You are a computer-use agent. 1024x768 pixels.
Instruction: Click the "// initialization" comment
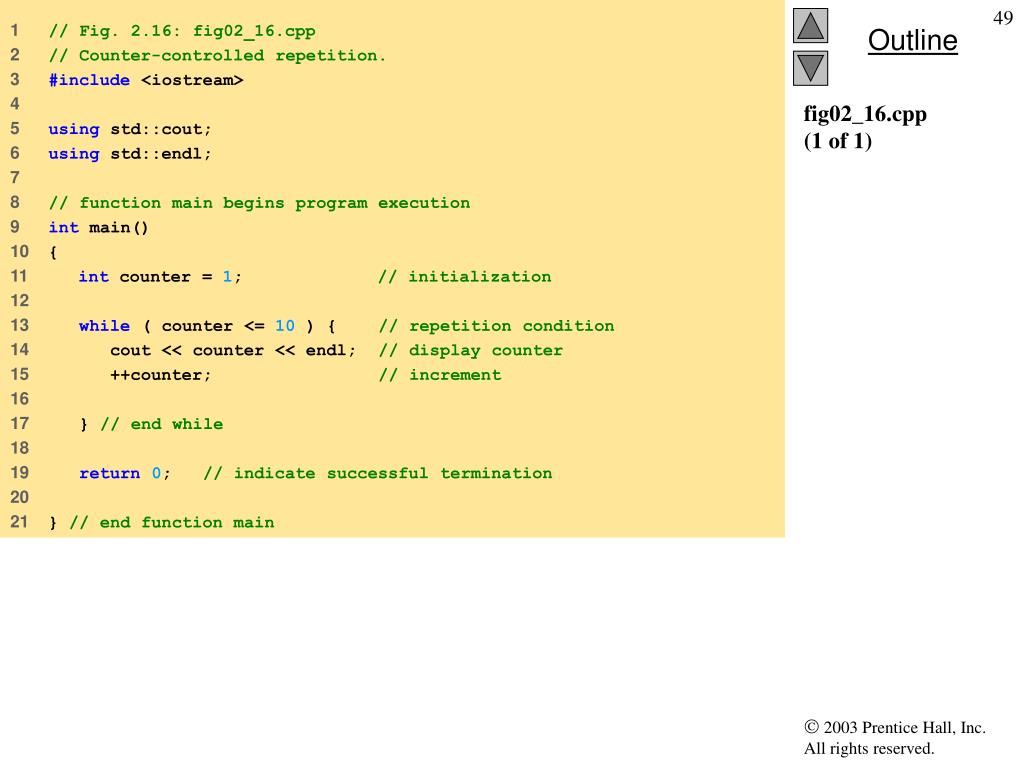point(465,277)
